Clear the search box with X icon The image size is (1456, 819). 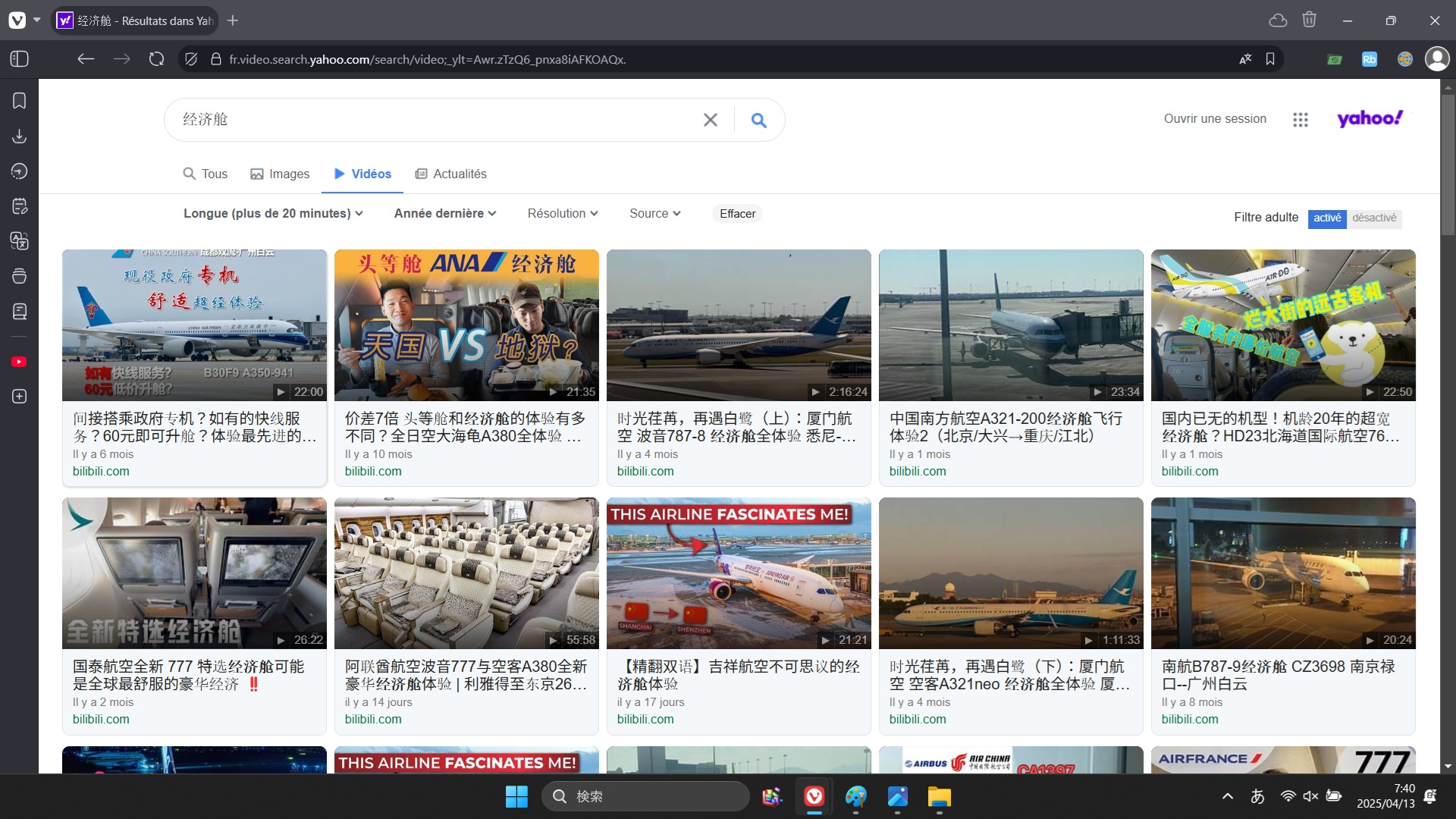pyautogui.click(x=710, y=120)
